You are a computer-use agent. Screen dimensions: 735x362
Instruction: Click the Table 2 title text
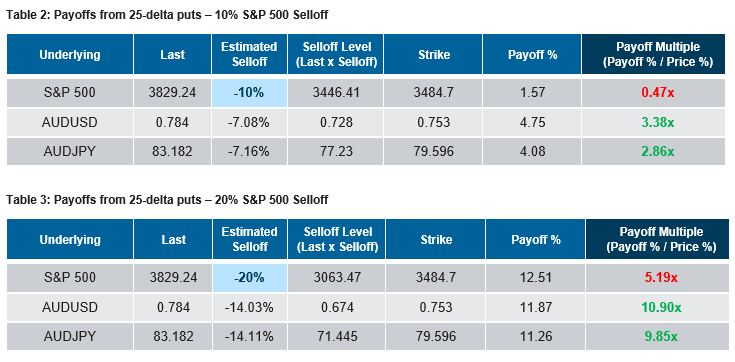pos(167,15)
